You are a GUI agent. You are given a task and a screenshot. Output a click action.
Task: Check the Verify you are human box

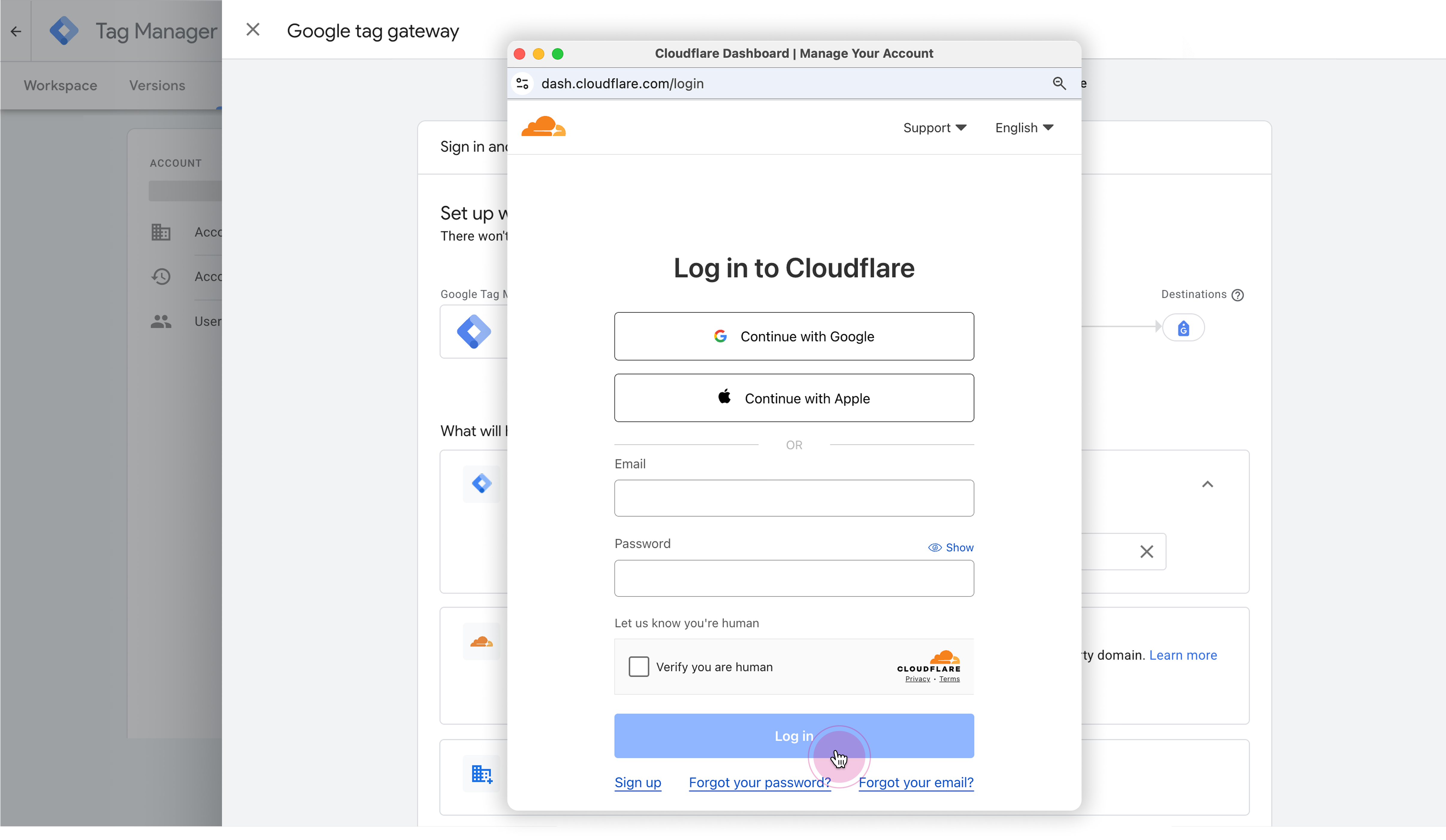(x=639, y=667)
